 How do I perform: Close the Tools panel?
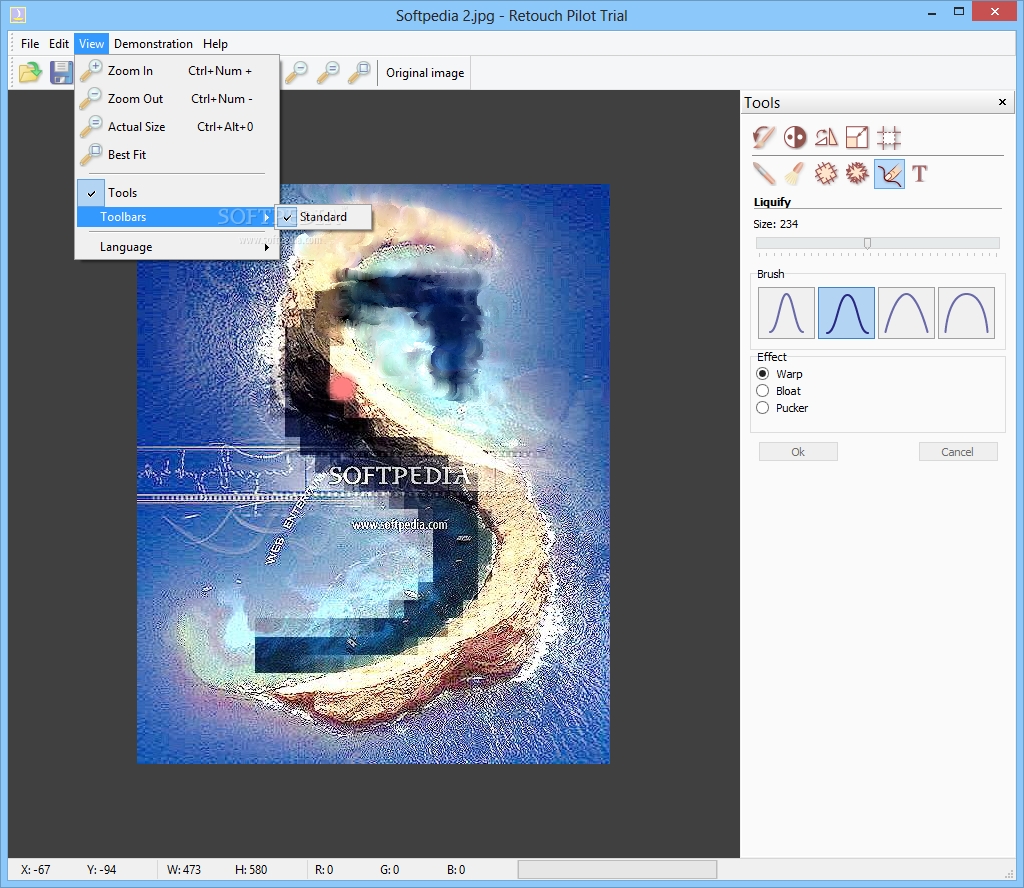click(x=1002, y=102)
